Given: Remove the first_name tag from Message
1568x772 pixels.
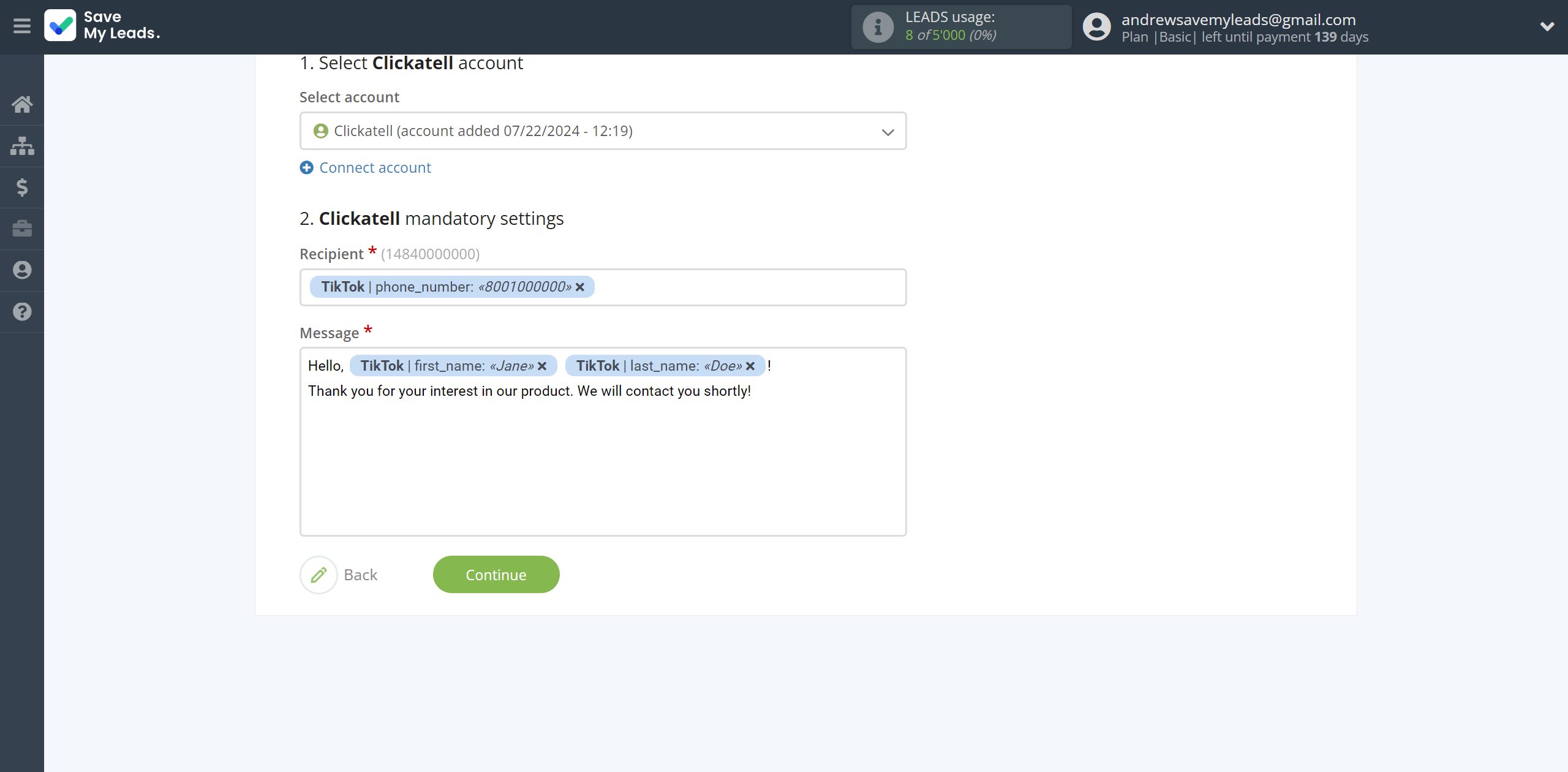Looking at the screenshot, I should pyautogui.click(x=542, y=366).
